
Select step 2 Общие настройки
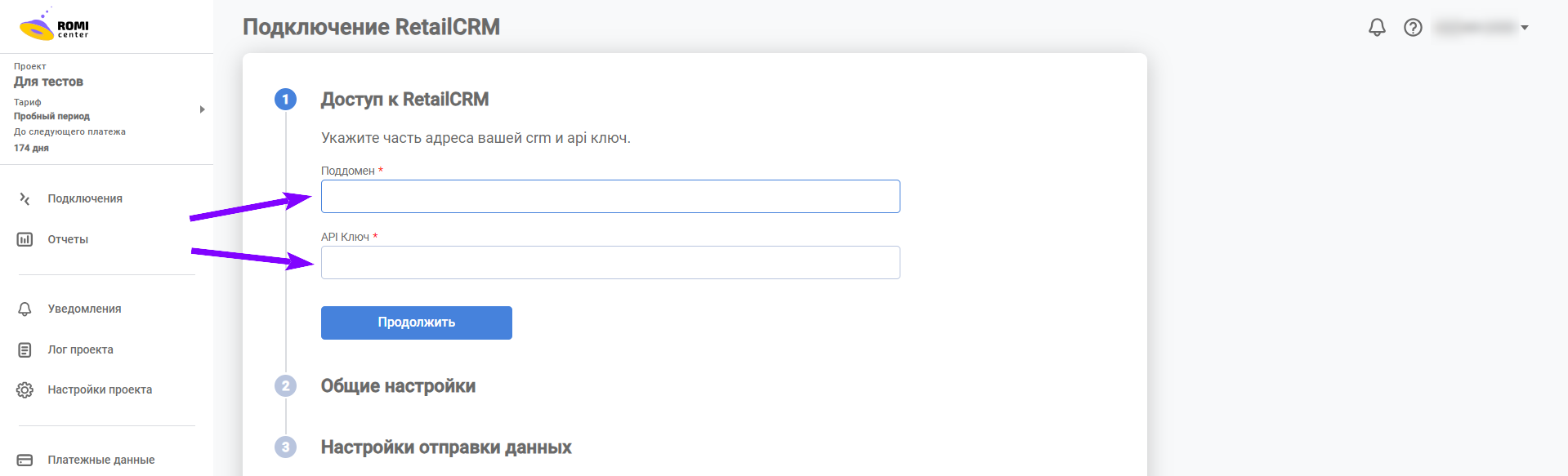pyautogui.click(x=398, y=386)
